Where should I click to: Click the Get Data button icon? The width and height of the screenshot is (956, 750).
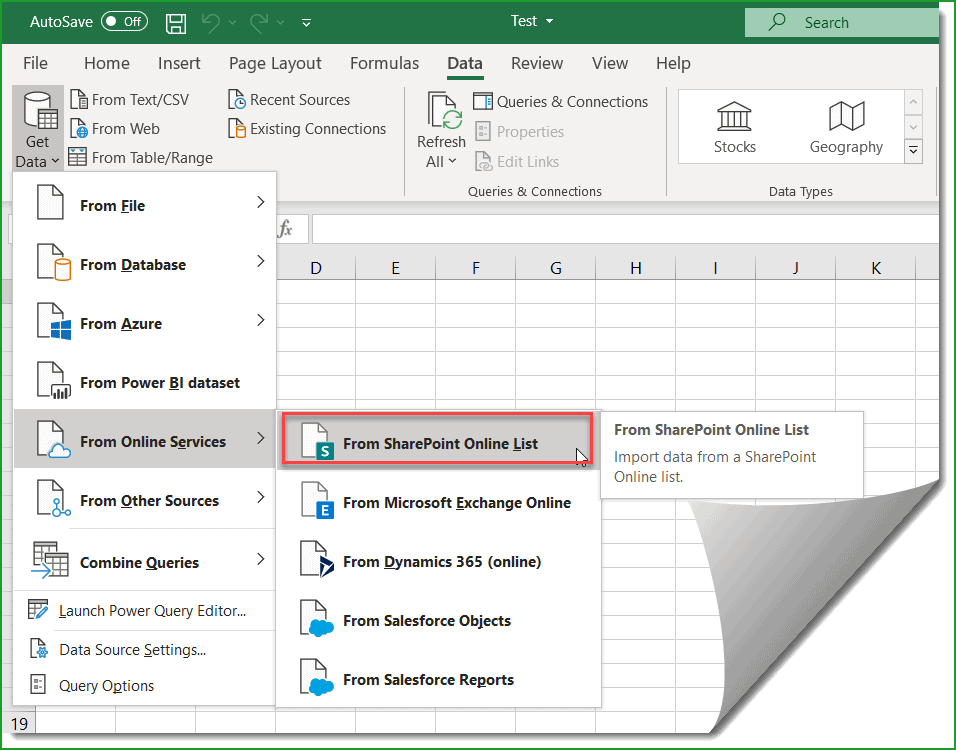click(x=40, y=110)
